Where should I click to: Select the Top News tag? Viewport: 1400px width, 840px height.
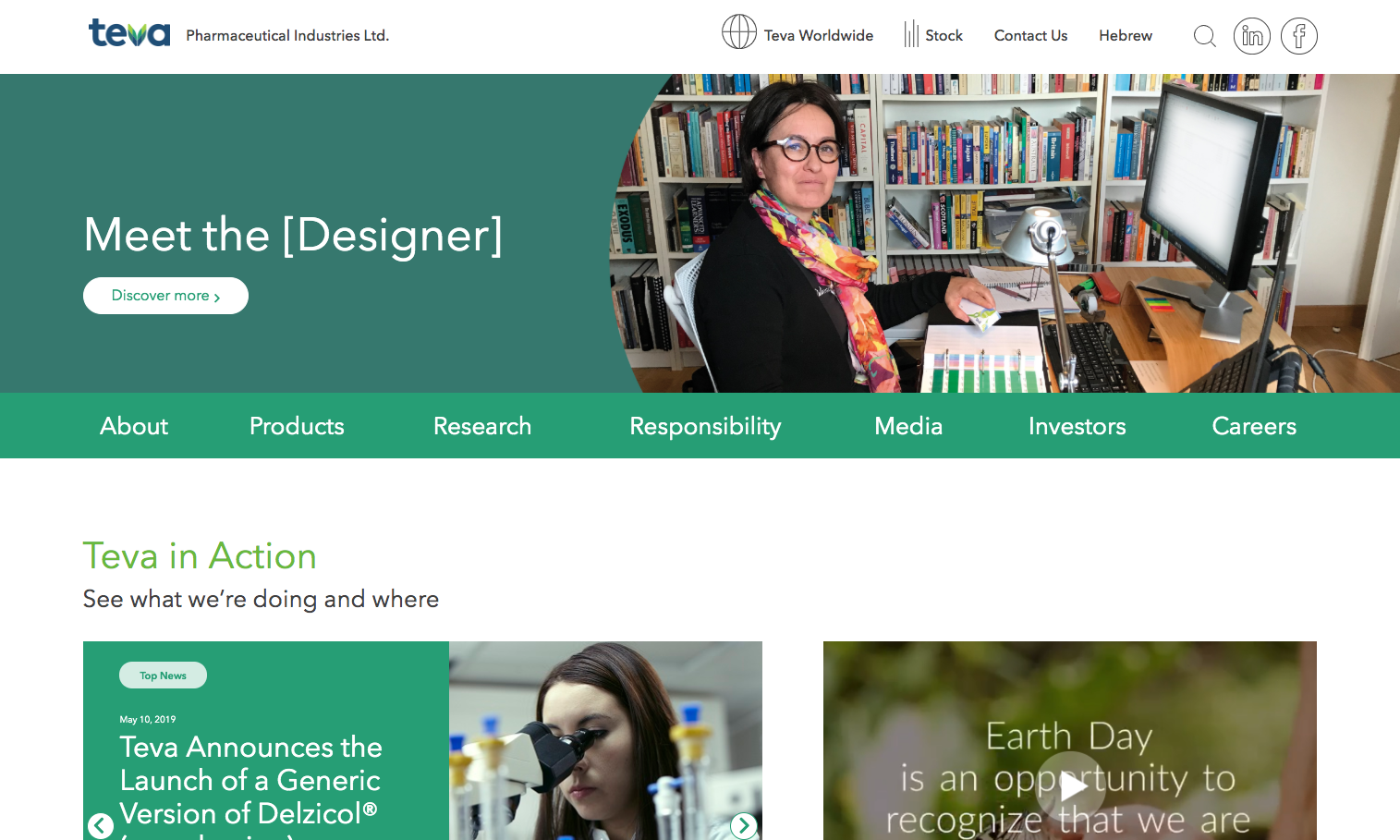pos(163,676)
